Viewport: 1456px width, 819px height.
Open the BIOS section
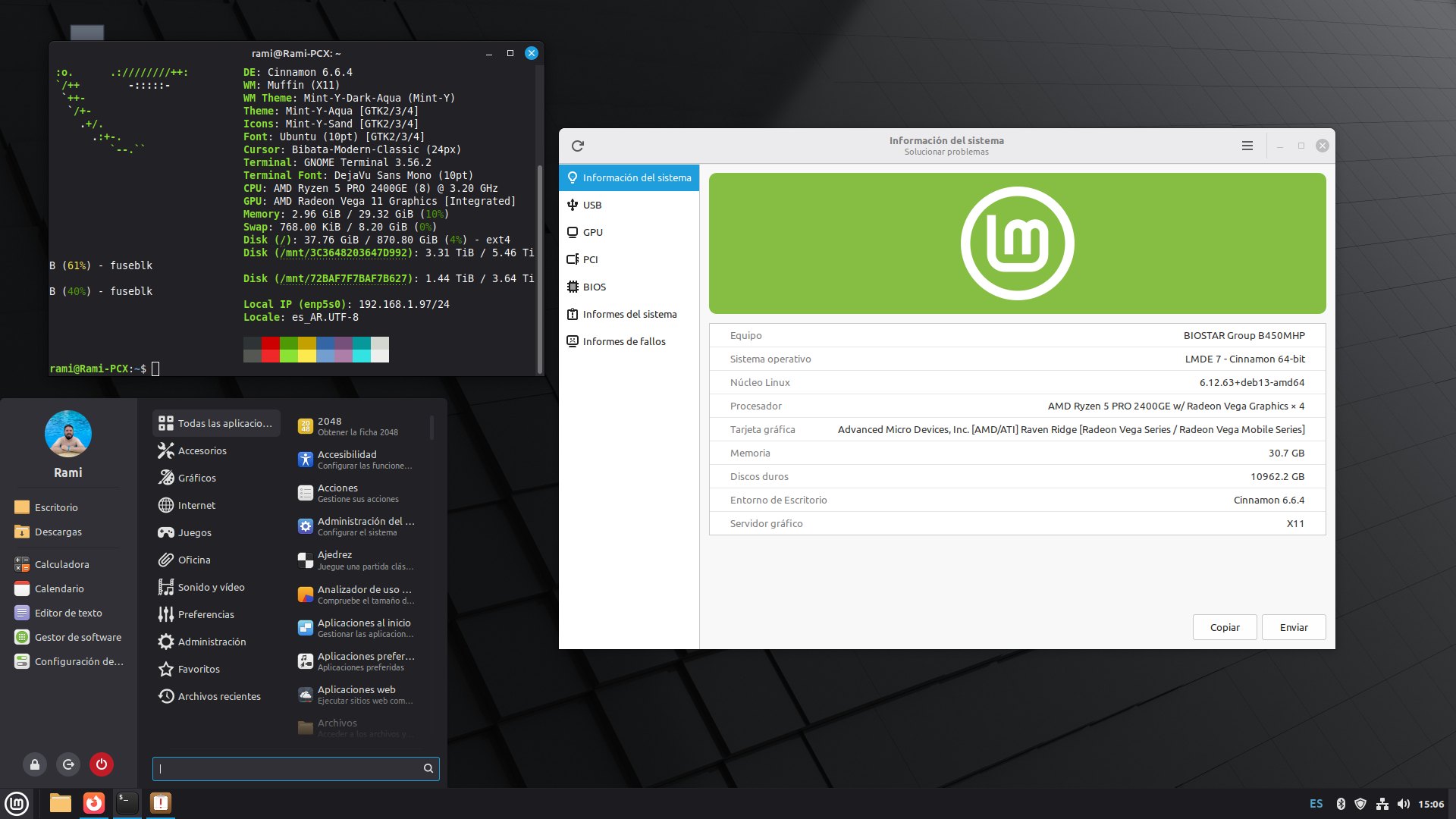click(x=629, y=287)
